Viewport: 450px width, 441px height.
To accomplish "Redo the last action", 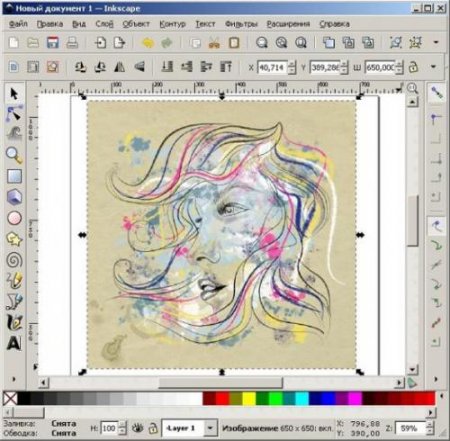I will click(x=167, y=43).
